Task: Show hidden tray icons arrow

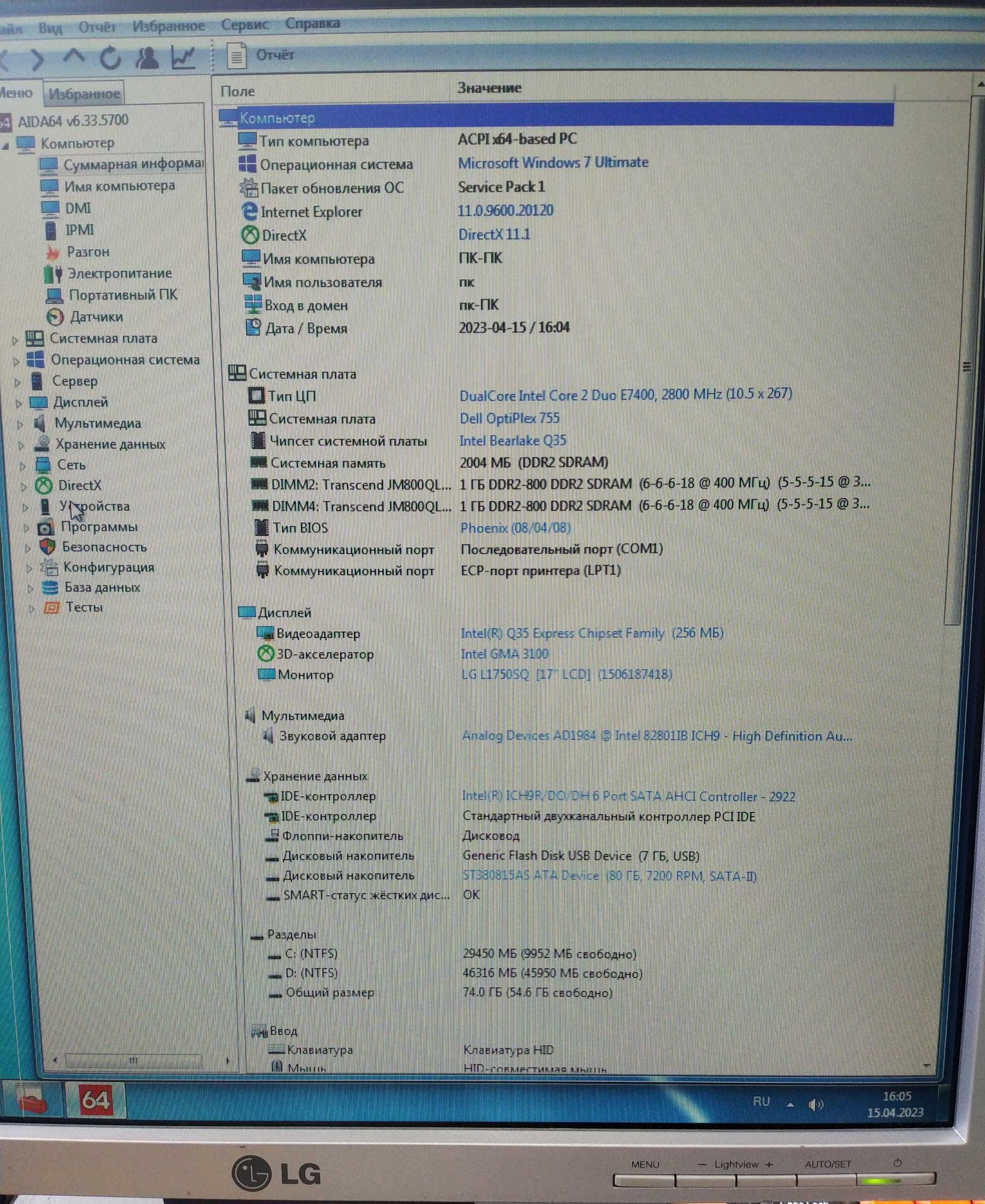Action: coord(790,1104)
